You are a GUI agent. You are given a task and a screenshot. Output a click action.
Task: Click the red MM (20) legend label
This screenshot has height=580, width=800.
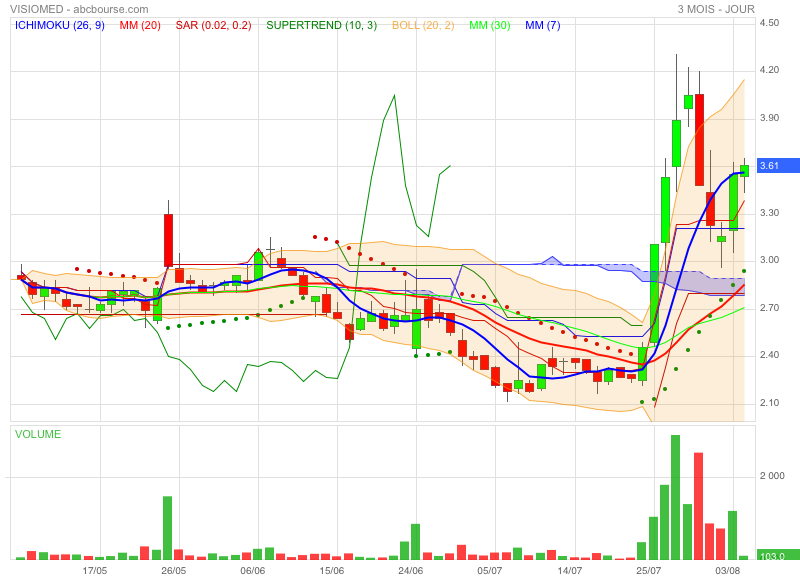tap(140, 25)
